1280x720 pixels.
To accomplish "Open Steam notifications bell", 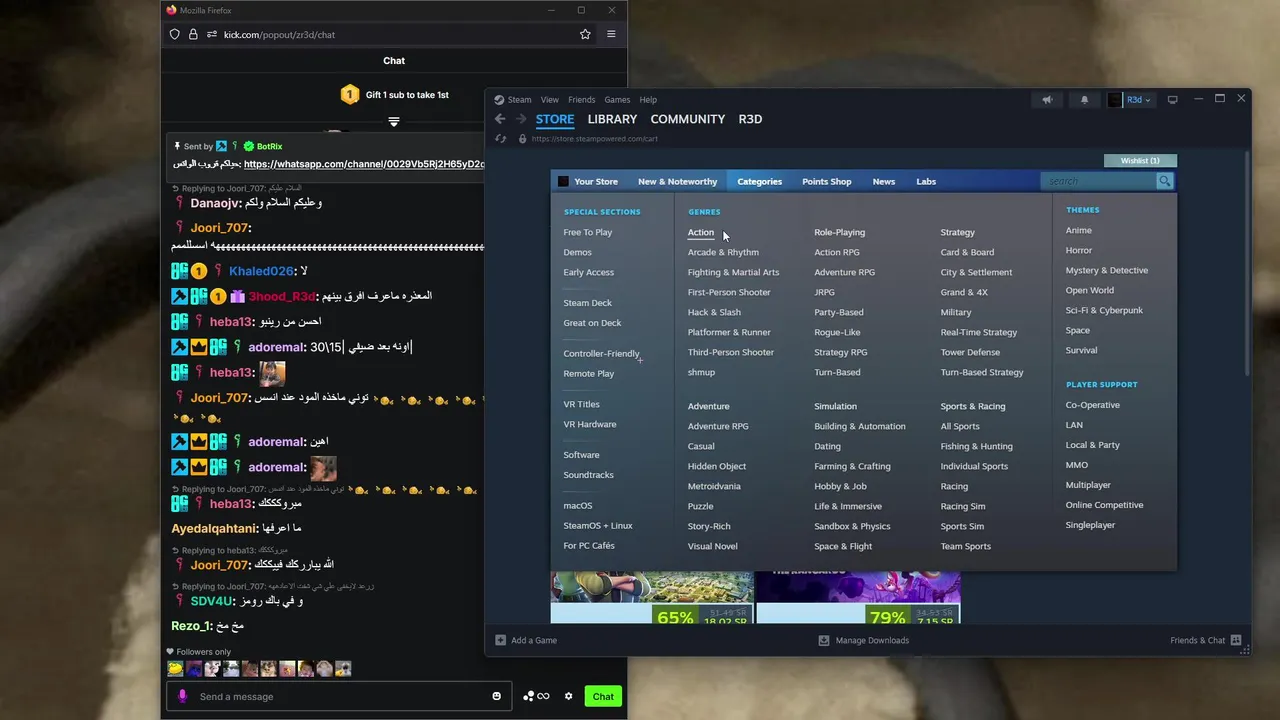I will tap(1084, 100).
